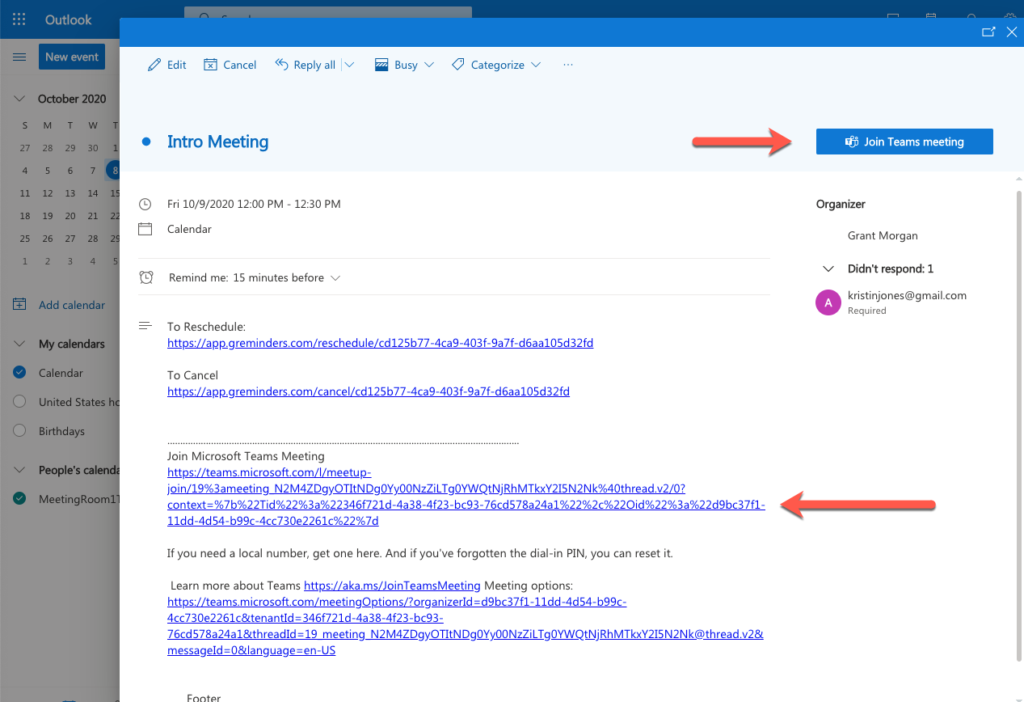Click the Teams icon on join button
The height and width of the screenshot is (702, 1024).
[851, 142]
